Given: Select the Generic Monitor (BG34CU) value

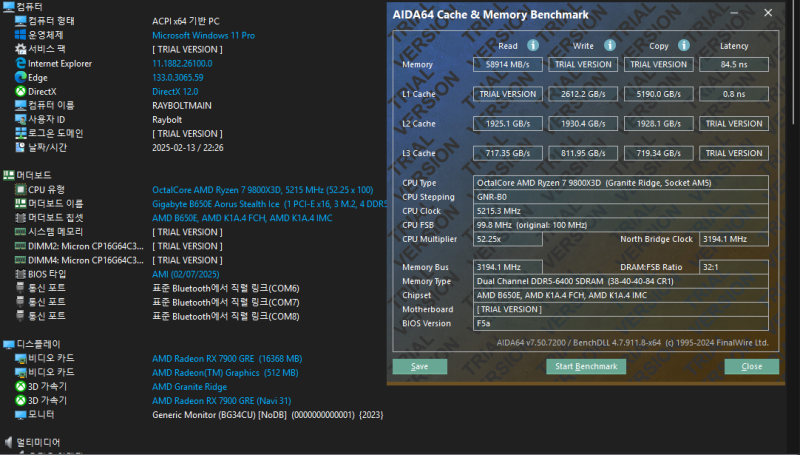Looking at the screenshot, I should (x=268, y=415).
